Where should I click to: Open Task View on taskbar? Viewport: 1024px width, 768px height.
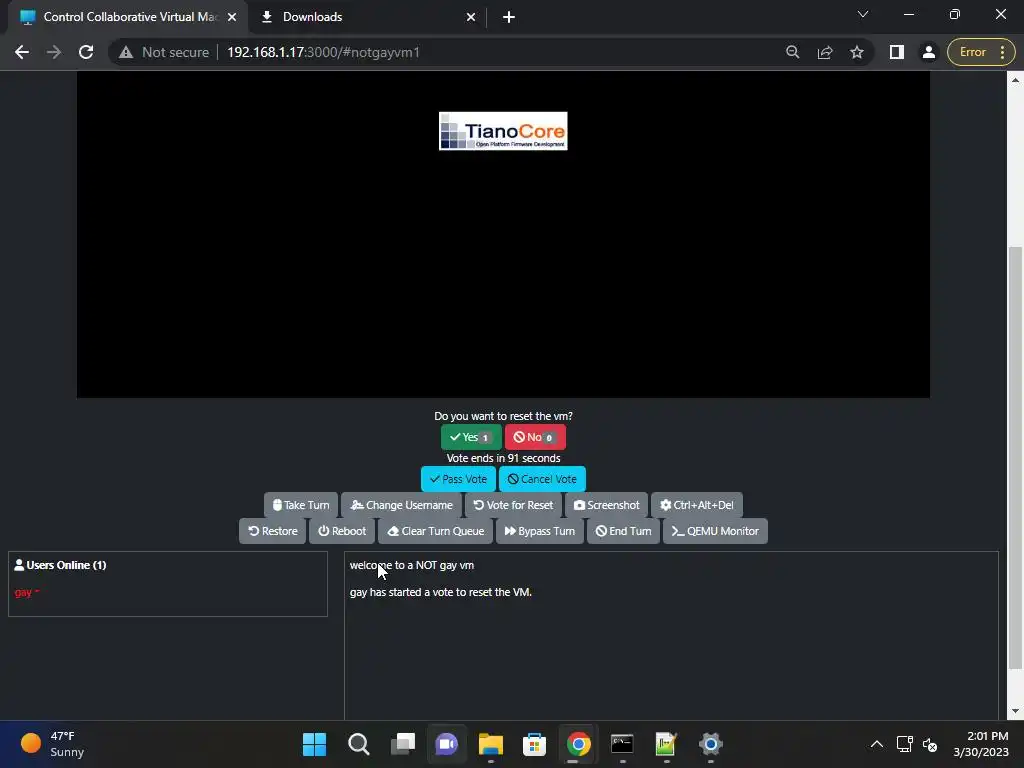point(402,744)
